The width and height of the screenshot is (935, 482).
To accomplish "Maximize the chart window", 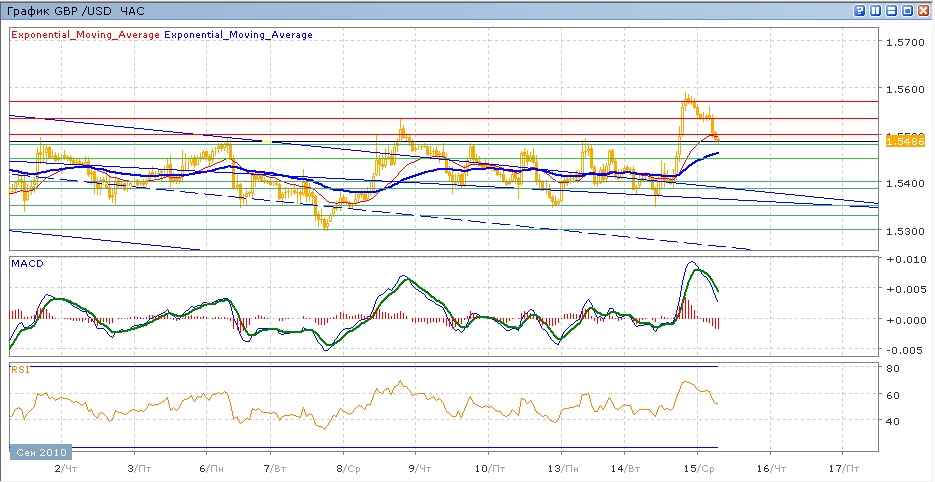I will point(908,10).
